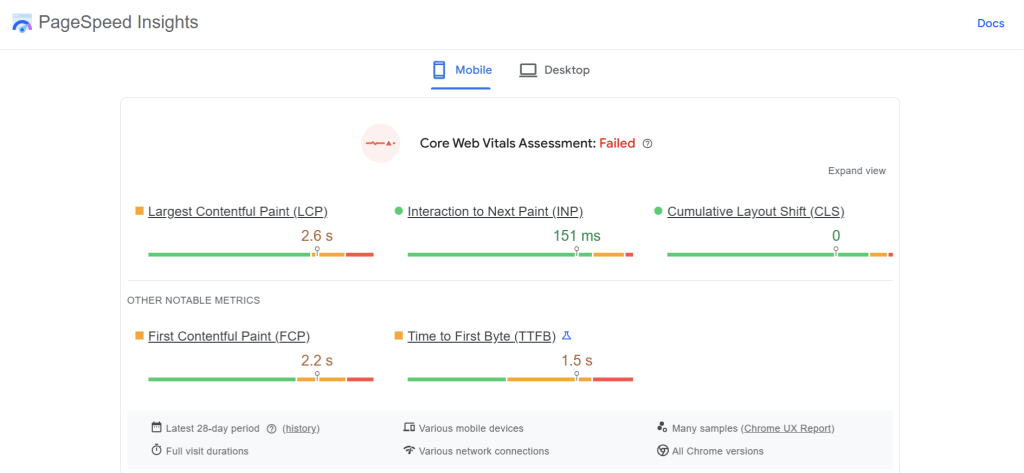Click the Latest 28-day period text

[x=213, y=429]
